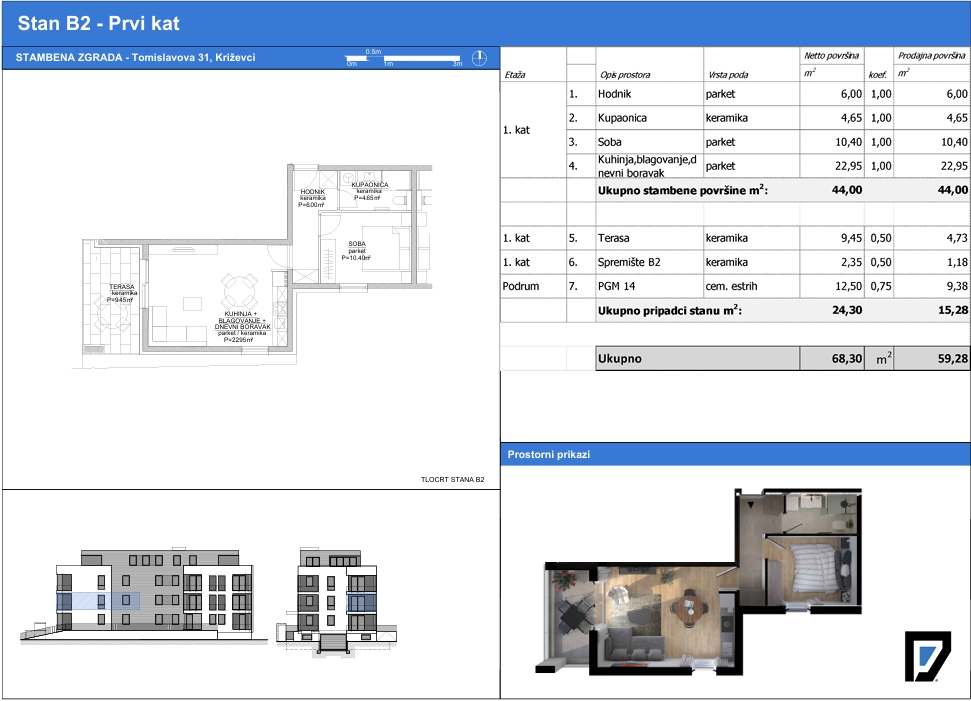This screenshot has width=971, height=701.
Task: Click the Stan B2 - Prvi kat title
Action: coord(98,24)
